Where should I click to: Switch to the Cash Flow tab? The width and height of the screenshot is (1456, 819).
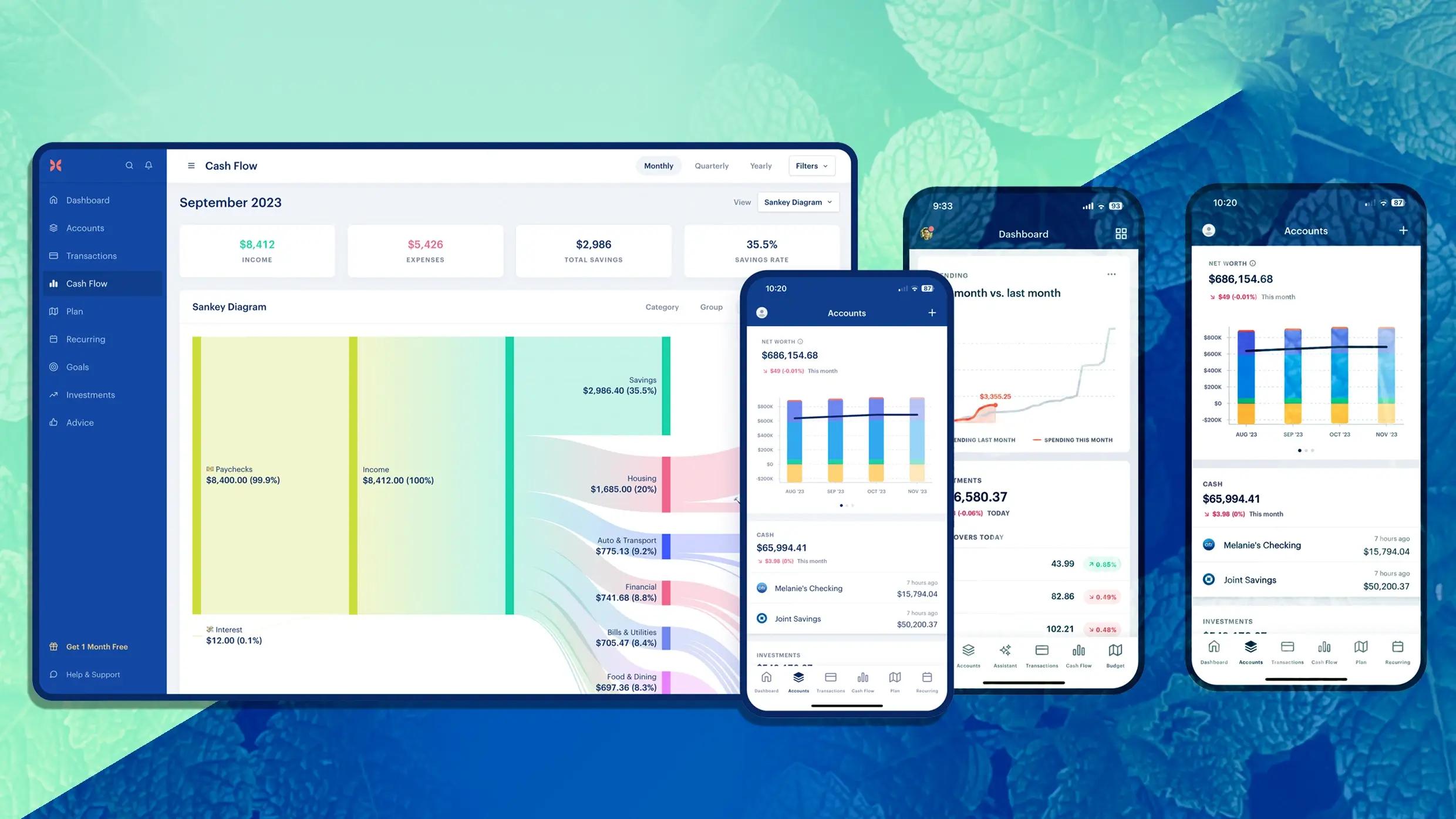tap(87, 283)
